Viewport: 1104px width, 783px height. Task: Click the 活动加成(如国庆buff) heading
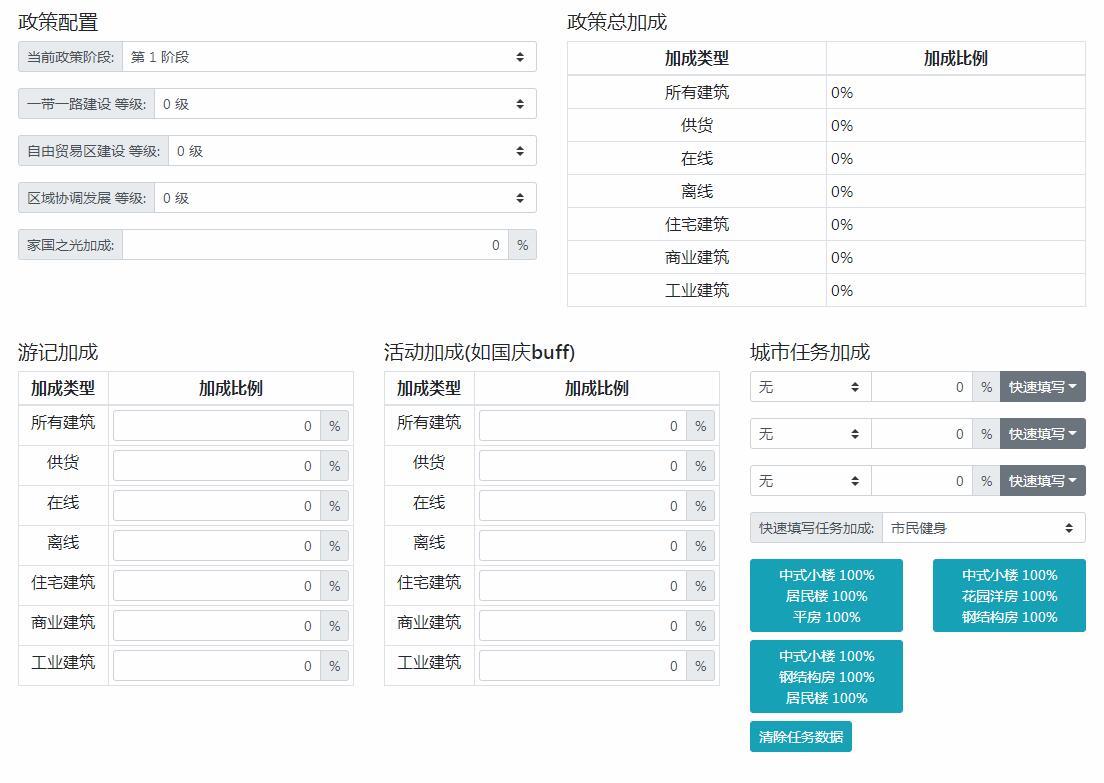pyautogui.click(x=479, y=352)
